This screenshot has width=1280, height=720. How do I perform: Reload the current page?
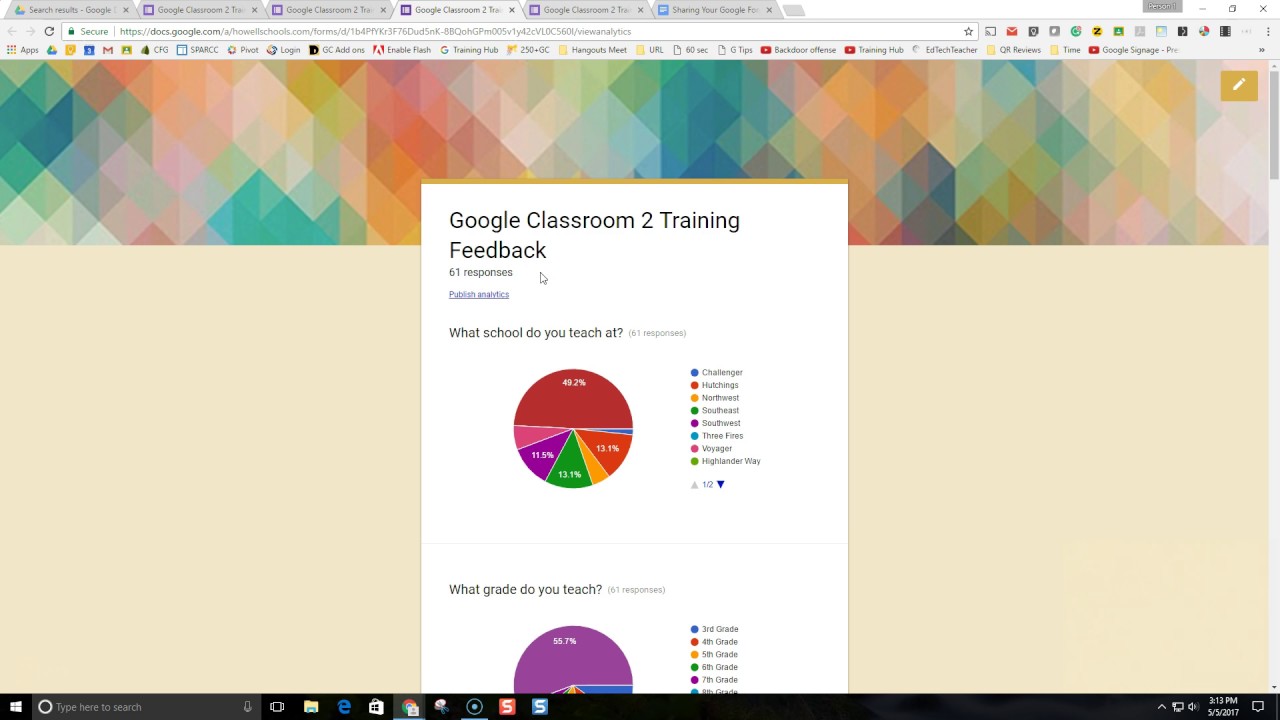[49, 31]
